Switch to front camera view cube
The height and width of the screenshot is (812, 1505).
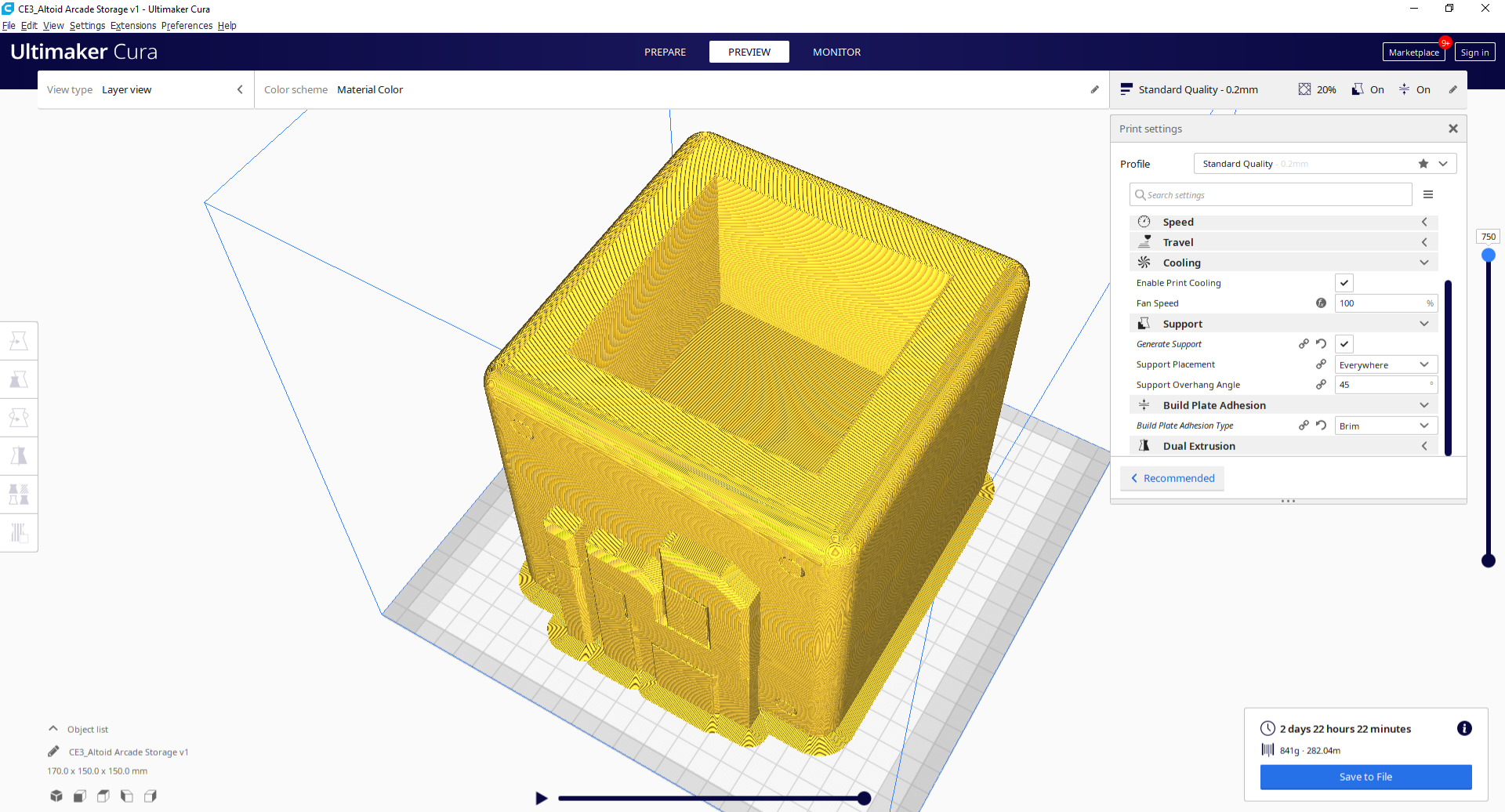(x=80, y=796)
